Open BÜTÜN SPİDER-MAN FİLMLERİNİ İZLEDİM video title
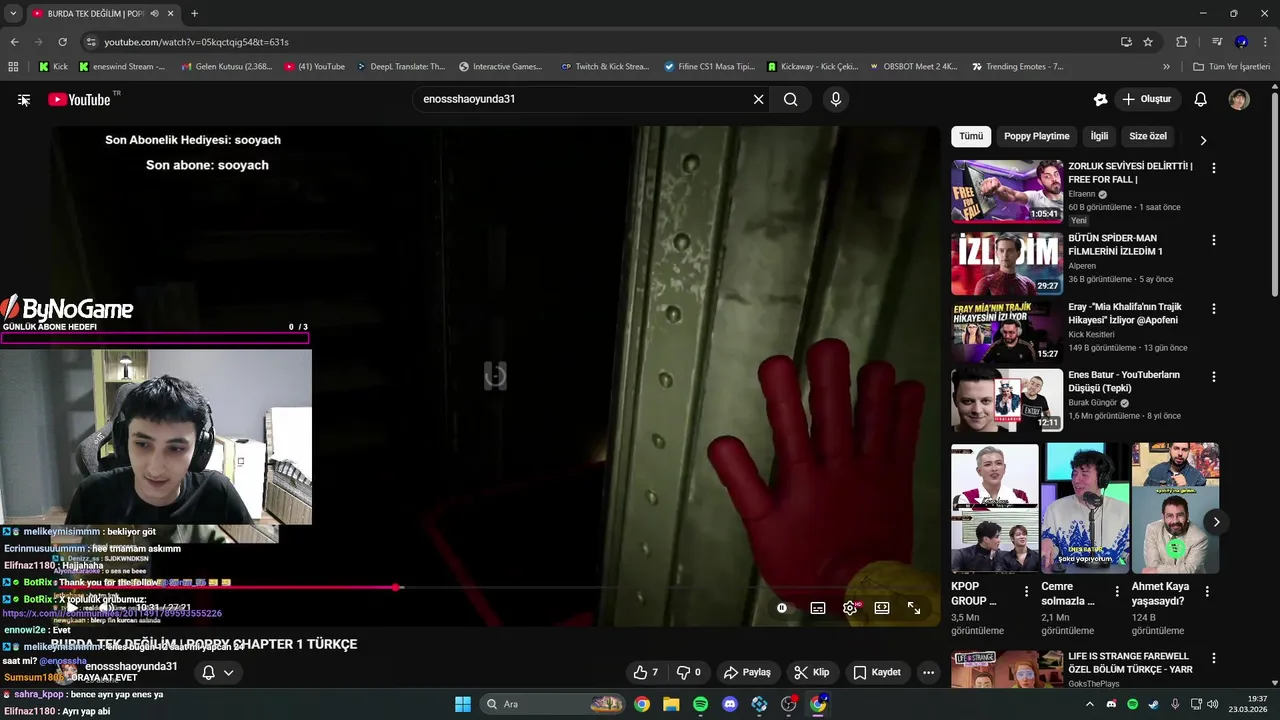 pos(1115,246)
